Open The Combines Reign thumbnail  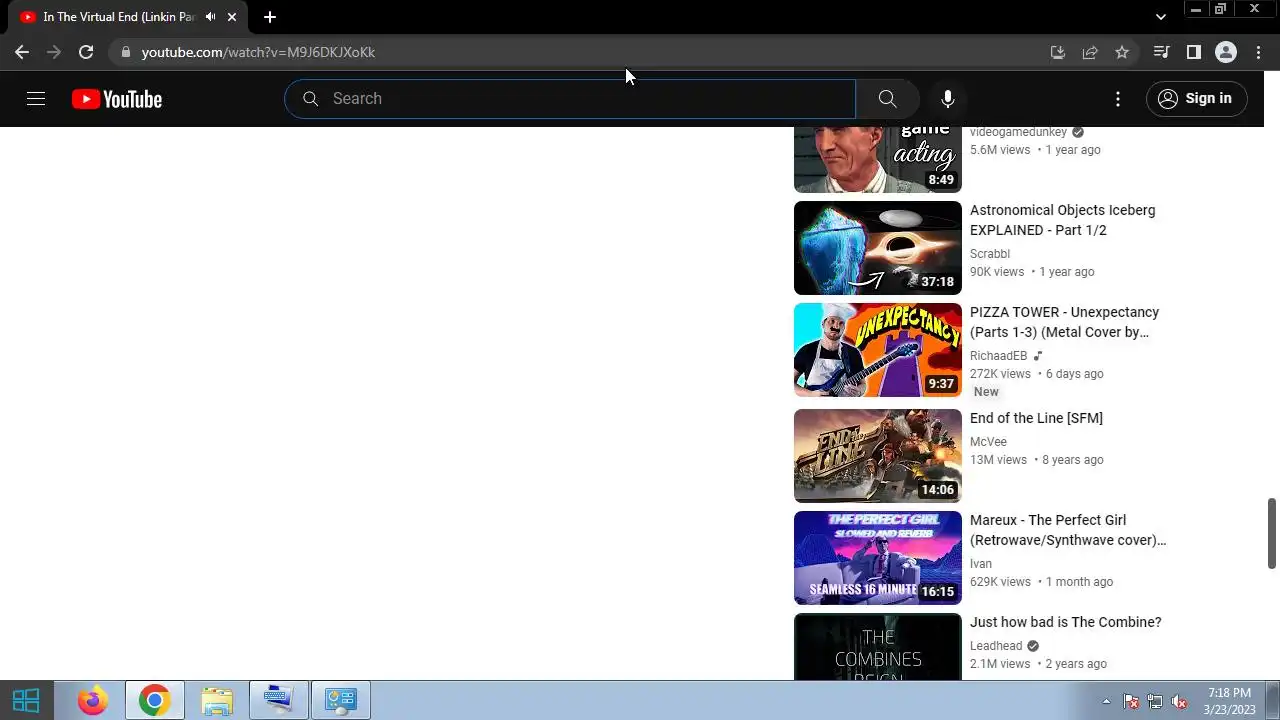coord(878,647)
